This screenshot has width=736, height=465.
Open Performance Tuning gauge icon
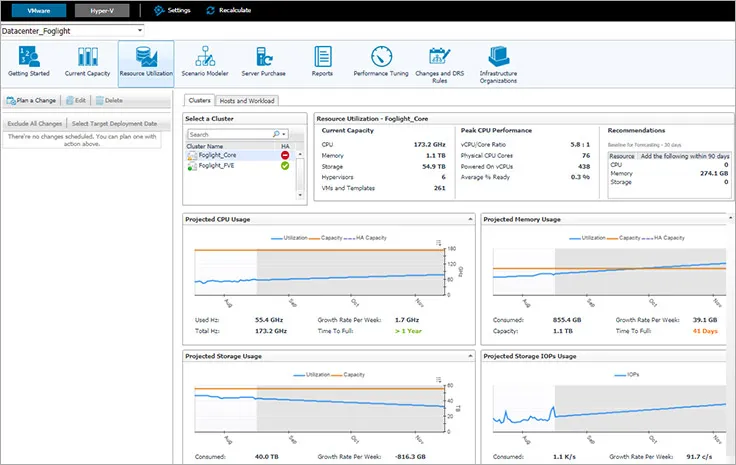[381, 60]
